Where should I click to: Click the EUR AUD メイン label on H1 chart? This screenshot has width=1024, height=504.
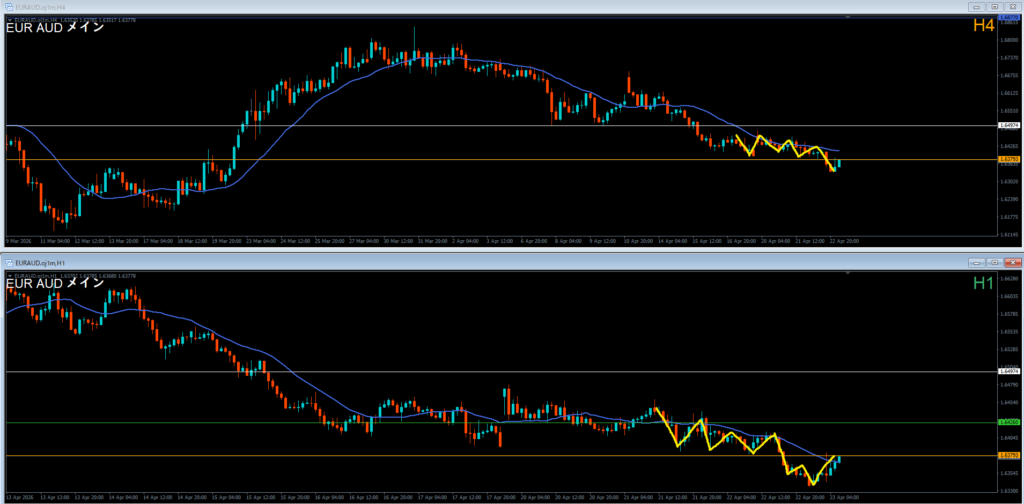click(55, 283)
